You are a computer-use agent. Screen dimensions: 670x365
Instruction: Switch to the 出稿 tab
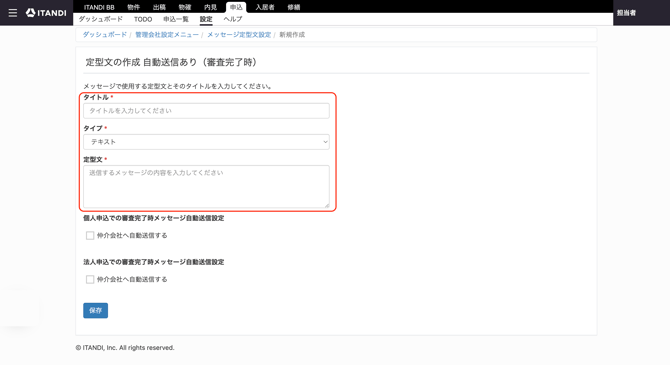click(159, 7)
